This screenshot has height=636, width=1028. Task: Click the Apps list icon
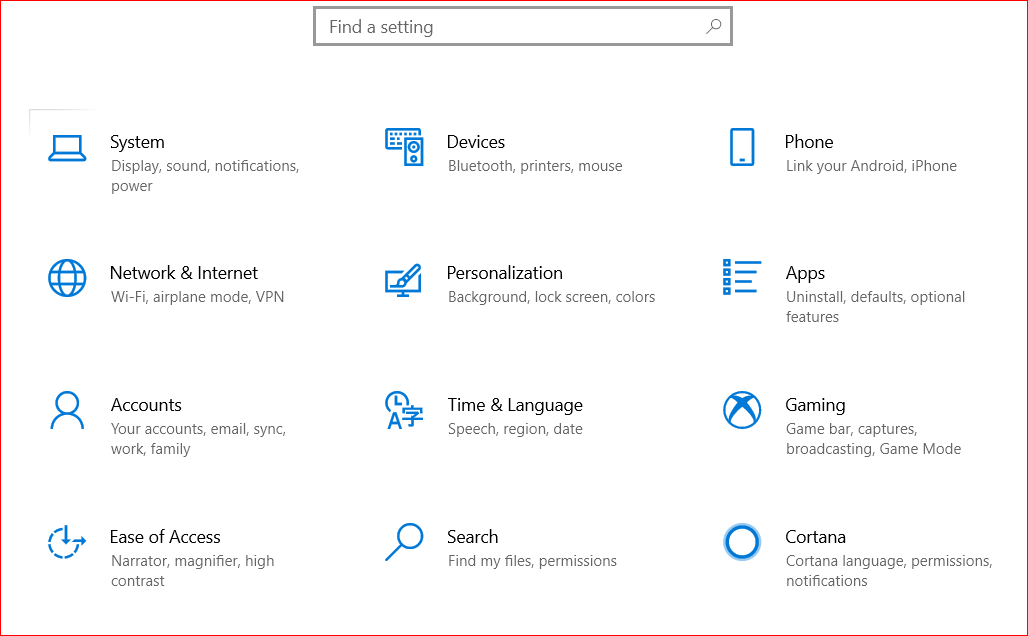[x=742, y=277]
